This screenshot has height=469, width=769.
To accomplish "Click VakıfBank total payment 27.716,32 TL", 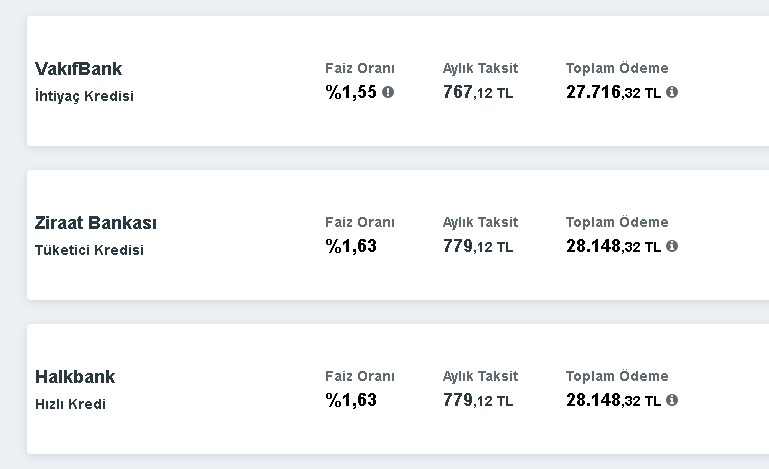I will click(x=614, y=92).
